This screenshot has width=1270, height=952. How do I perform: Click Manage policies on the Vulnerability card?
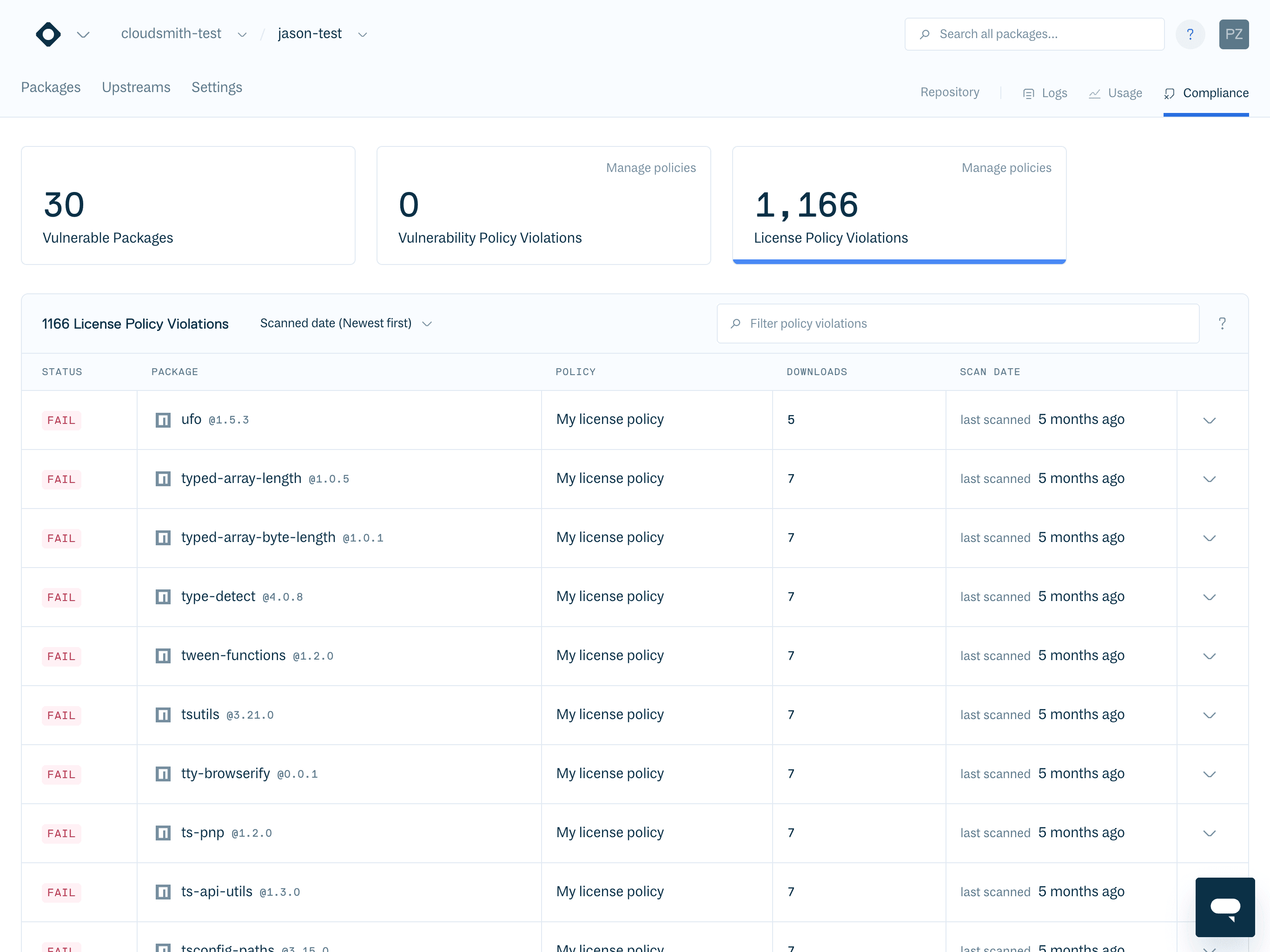pyautogui.click(x=650, y=168)
